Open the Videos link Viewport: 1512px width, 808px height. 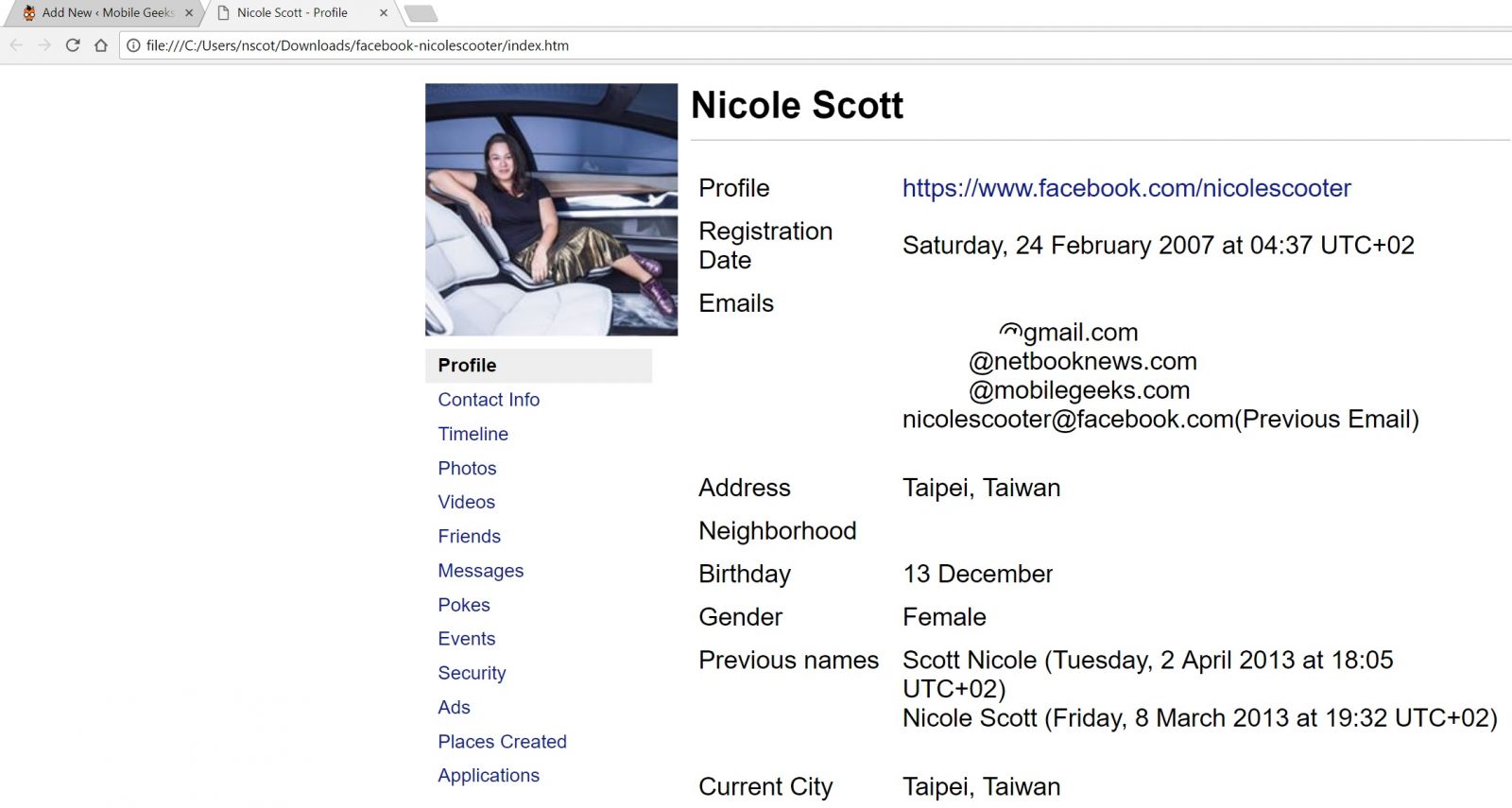(466, 502)
